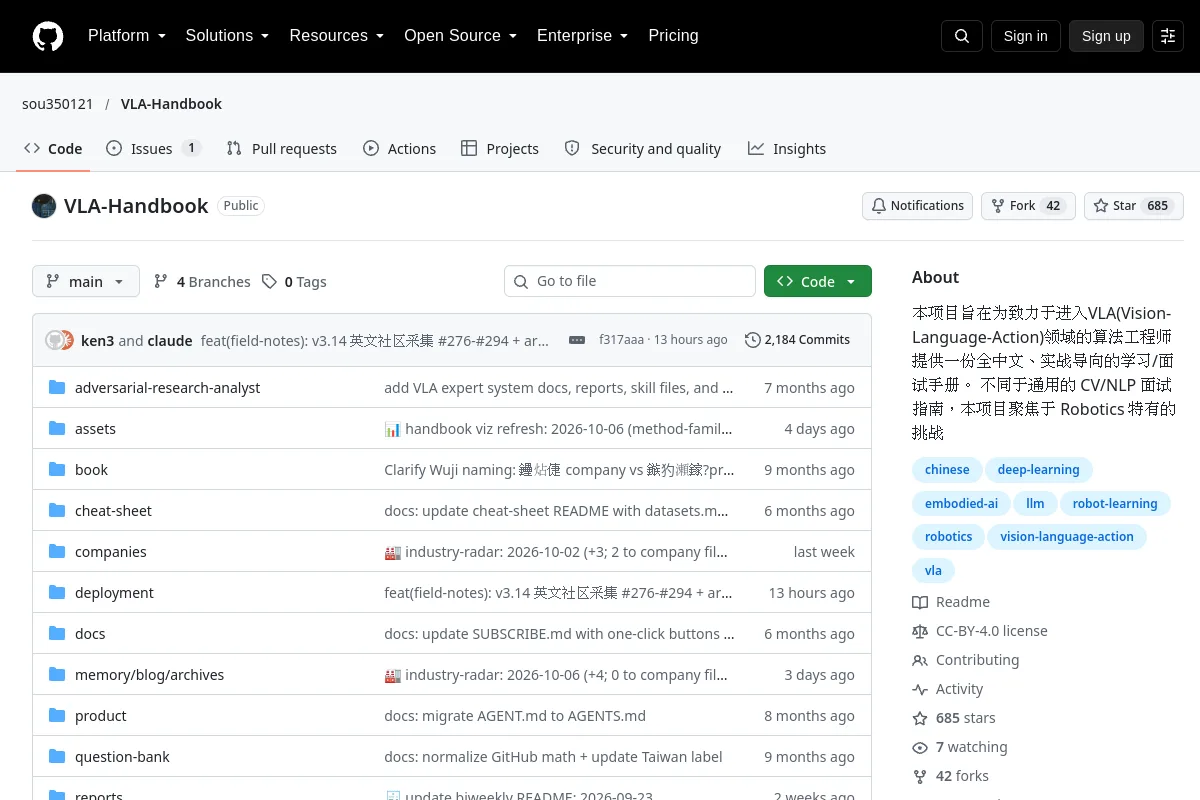
Task: Open commit 'docs: migrate AGENT.md to AGENTS.md'
Action: click(x=515, y=716)
